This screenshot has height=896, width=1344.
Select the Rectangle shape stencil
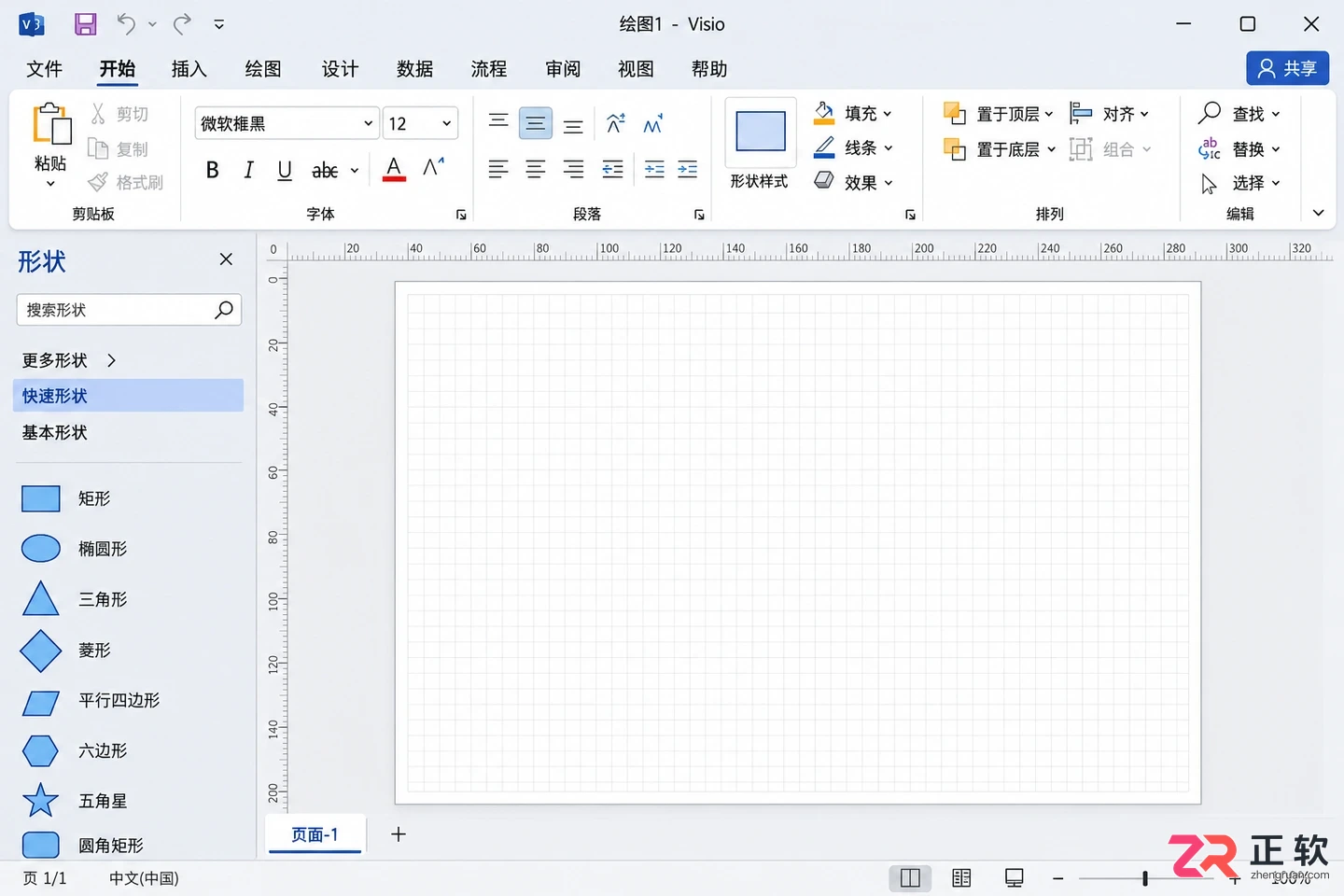coord(41,498)
